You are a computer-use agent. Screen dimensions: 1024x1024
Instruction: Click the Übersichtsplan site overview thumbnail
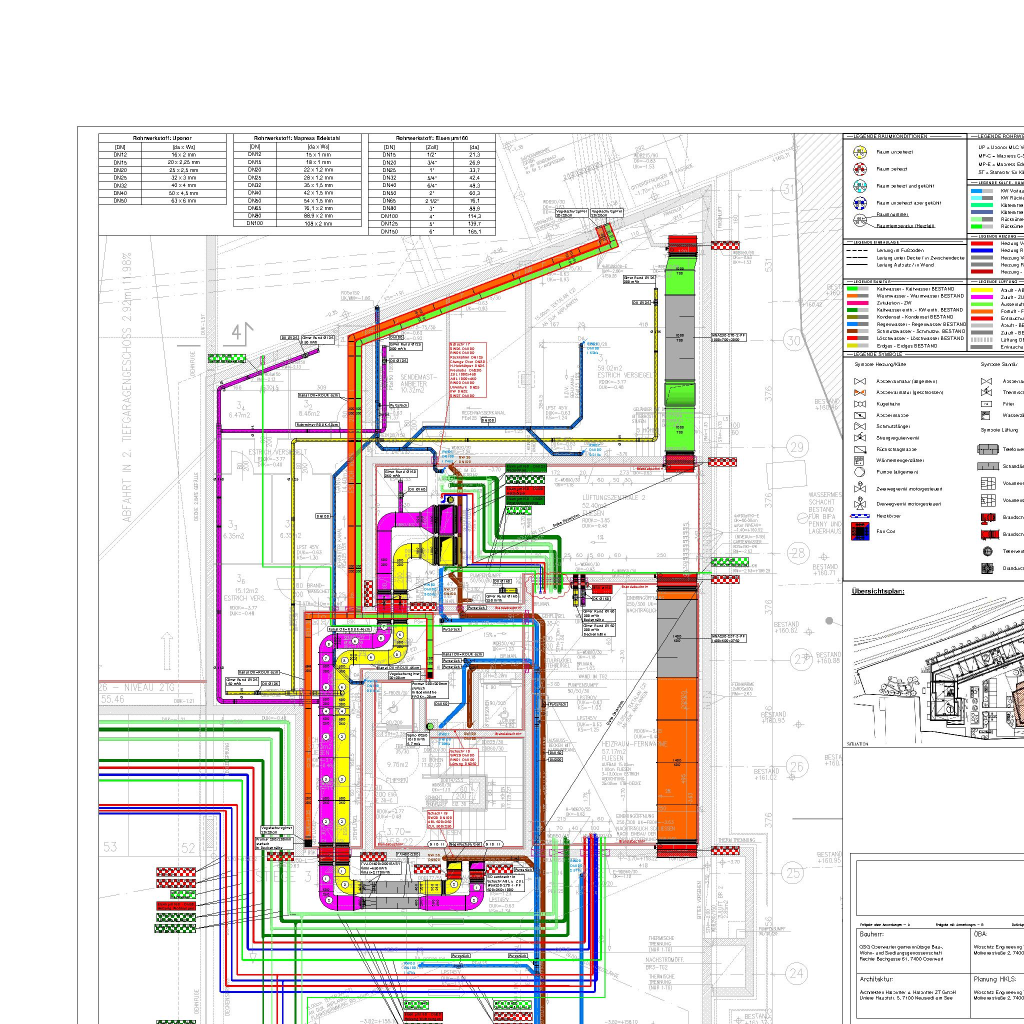pos(938,672)
